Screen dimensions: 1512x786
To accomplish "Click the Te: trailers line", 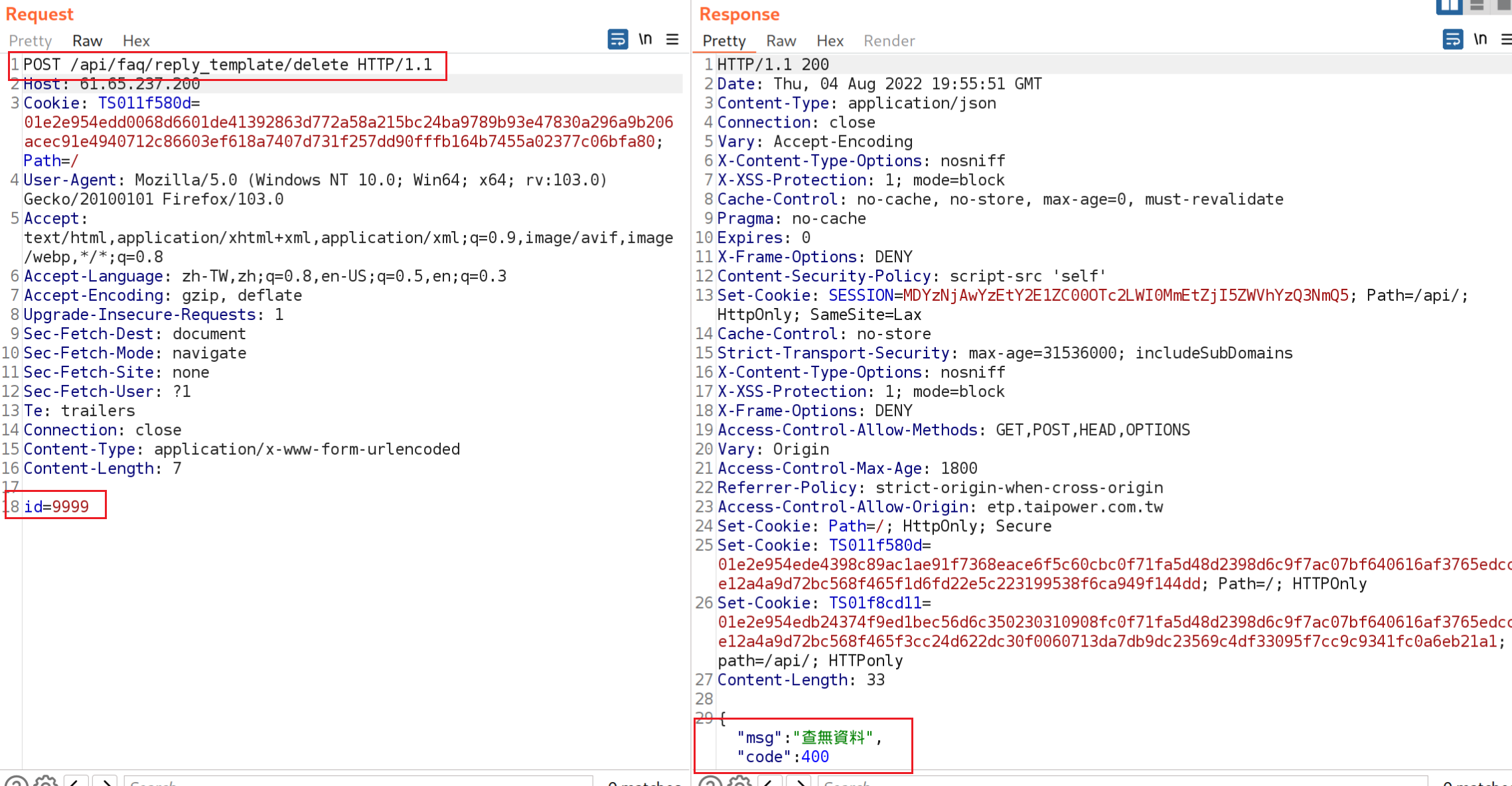I will [x=79, y=411].
